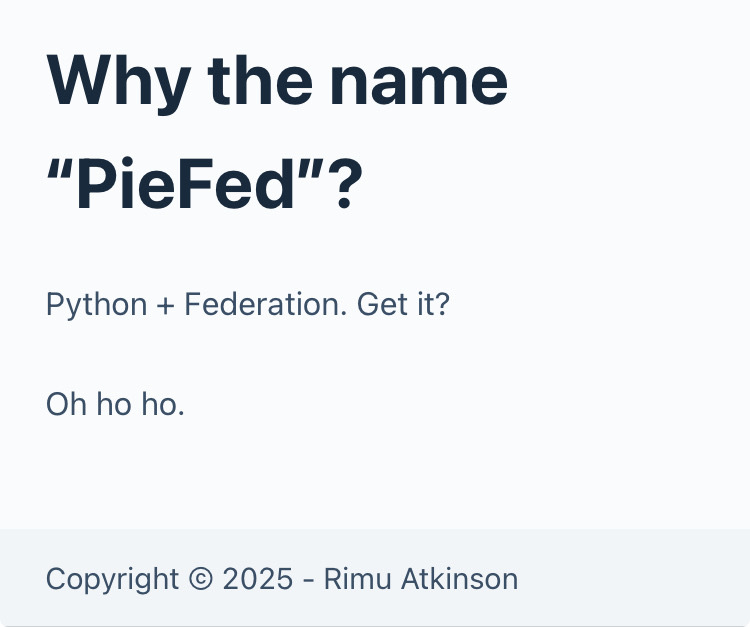Click the word "Oh" in the last paragraph
This screenshot has width=750, height=627.
point(66,405)
